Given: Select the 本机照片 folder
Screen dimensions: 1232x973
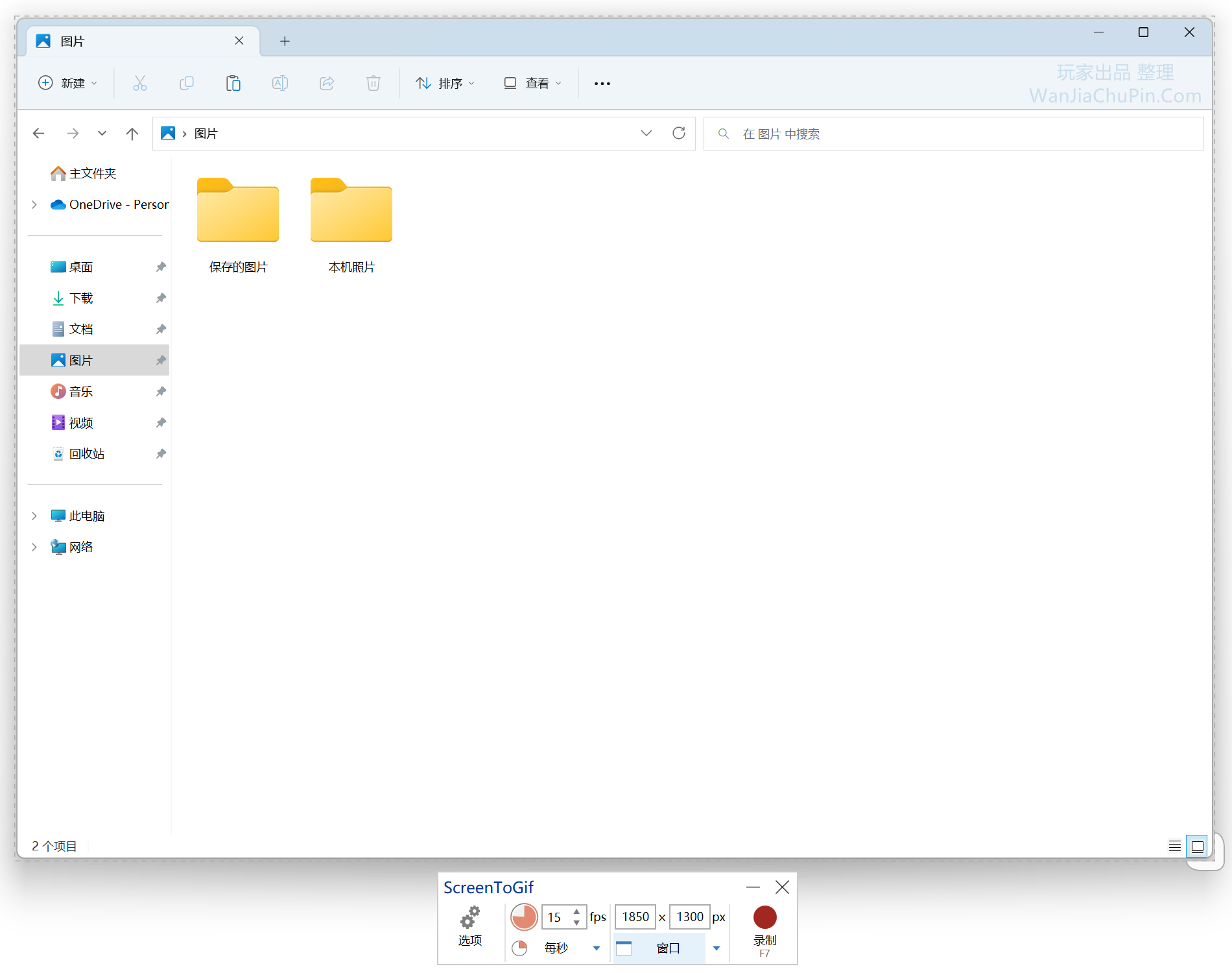Looking at the screenshot, I should coord(351,226).
